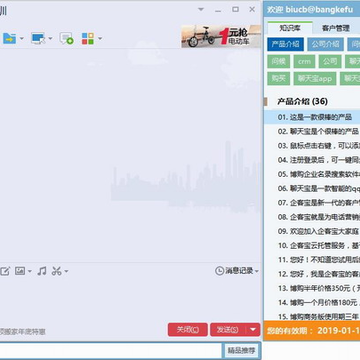Screen dimensions: 360x360
Task: Click the 精品推荐 button
Action: point(241,350)
